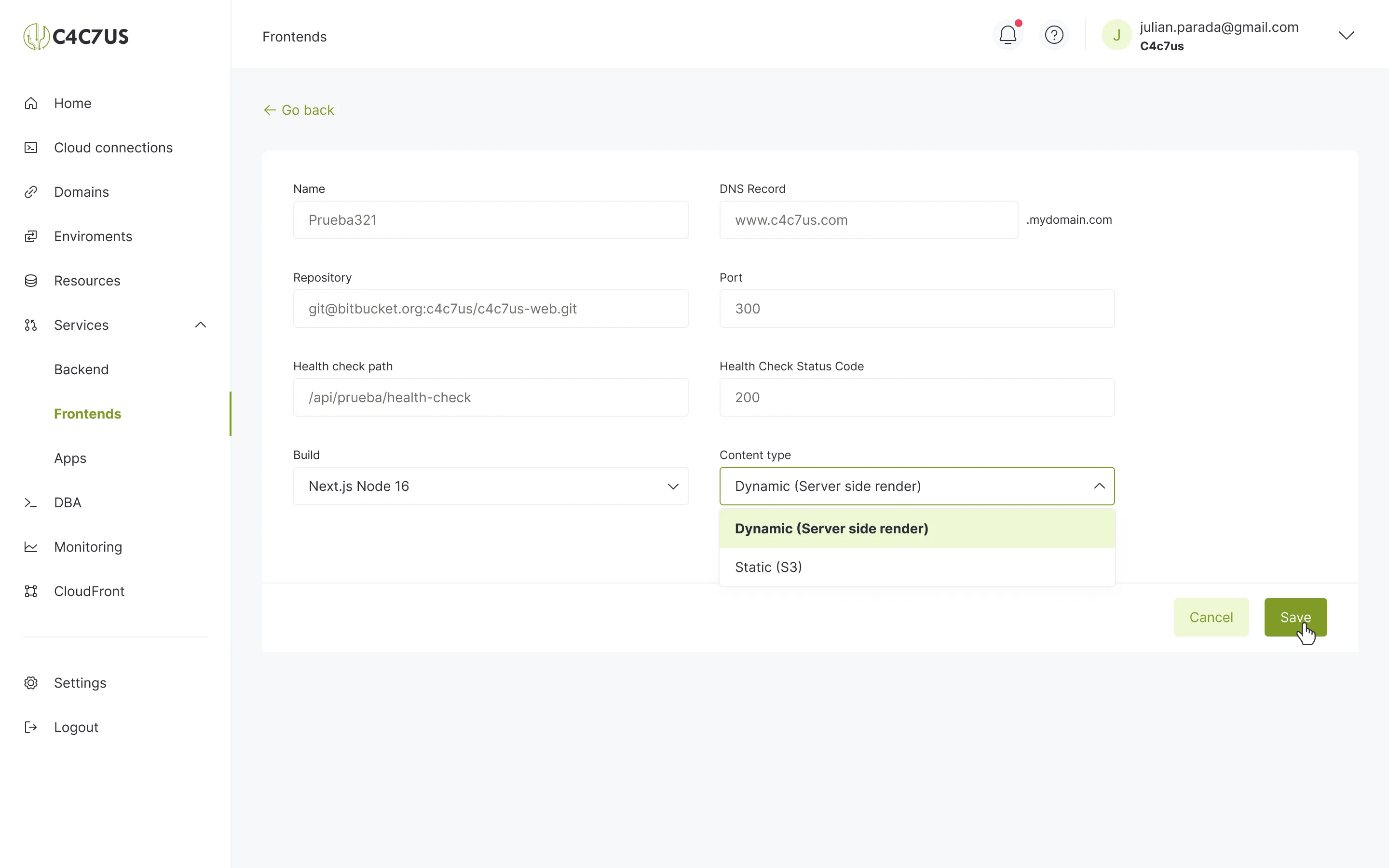Click the Save button
This screenshot has height=868, width=1389.
point(1295,617)
